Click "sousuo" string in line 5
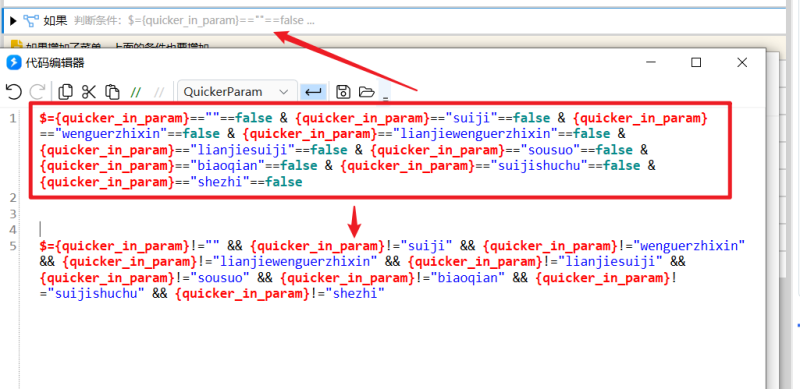The image size is (800, 389). pos(221,279)
